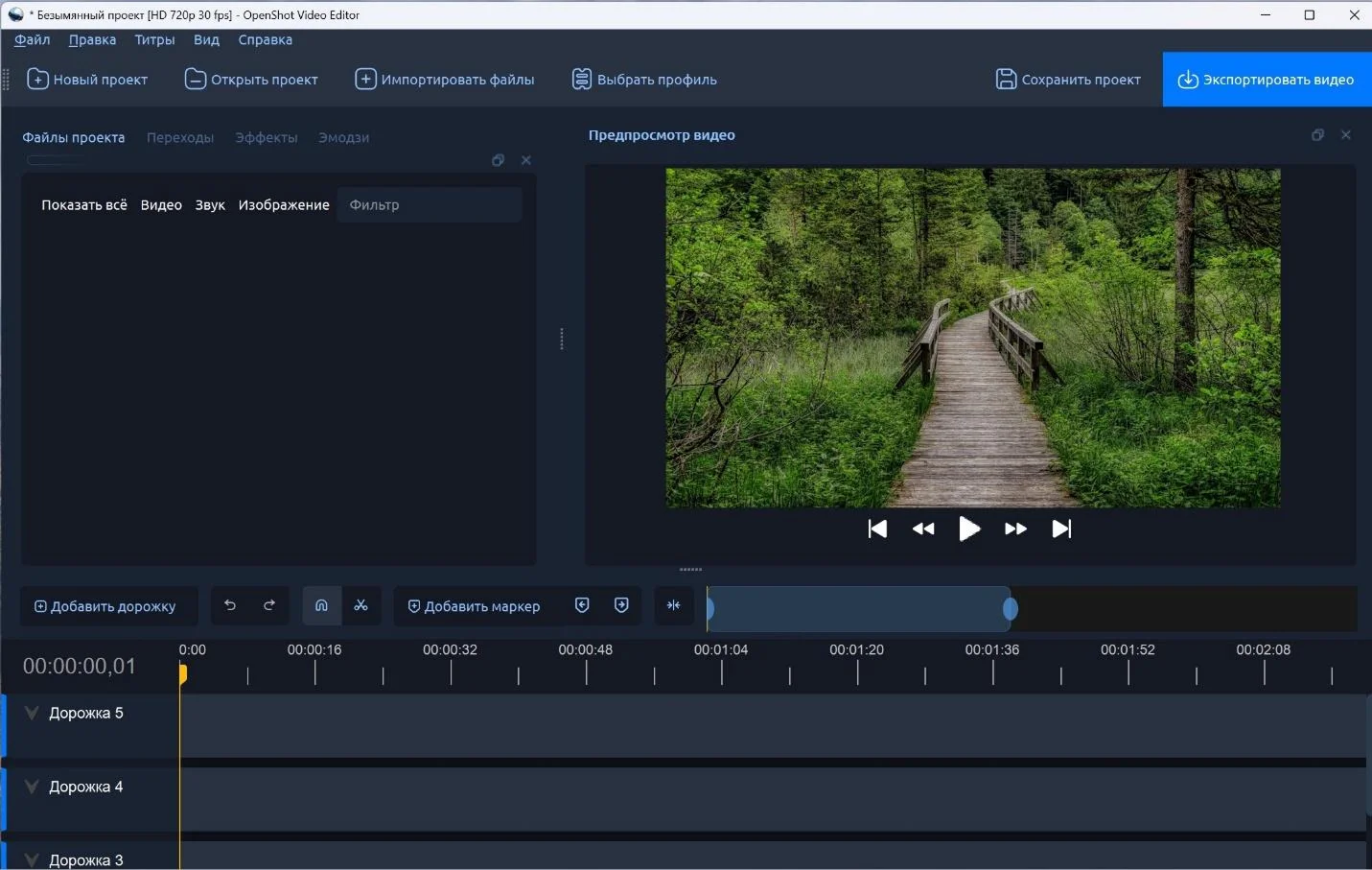Click Открыть проект toolbar button
1372x870 pixels.
251,80
